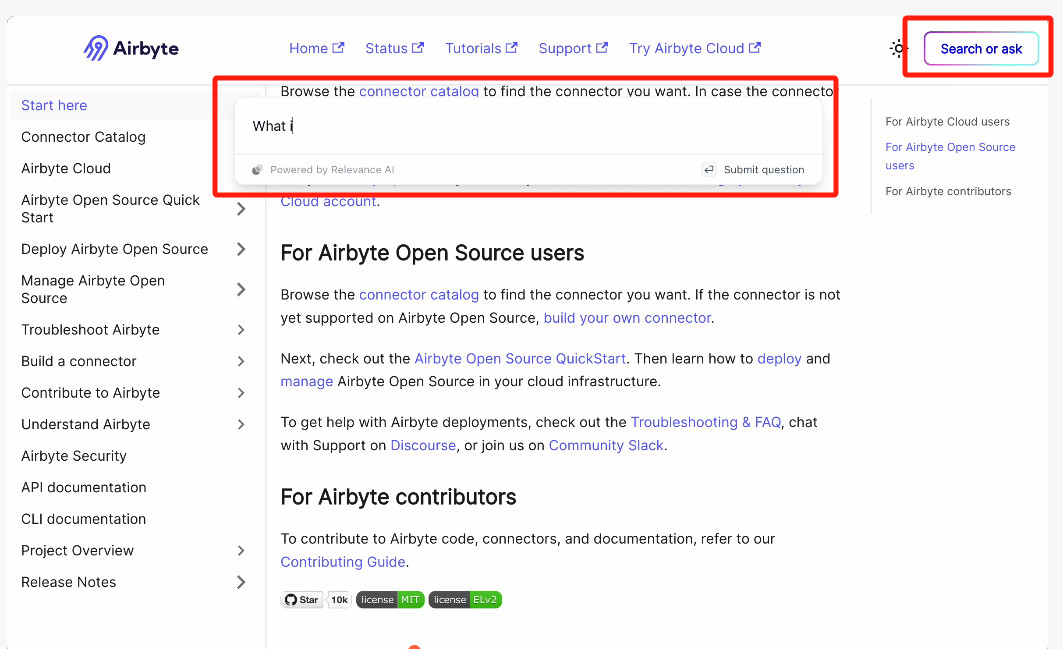Open the Status link in top navigation

[394, 48]
